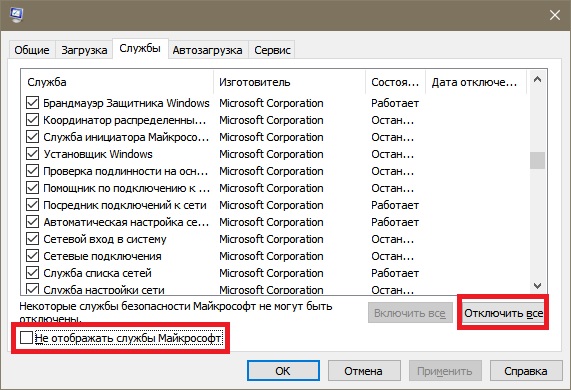Select Microsoft Corporation in Сетевые подключения row
The height and width of the screenshot is (390, 571).
click(271, 256)
